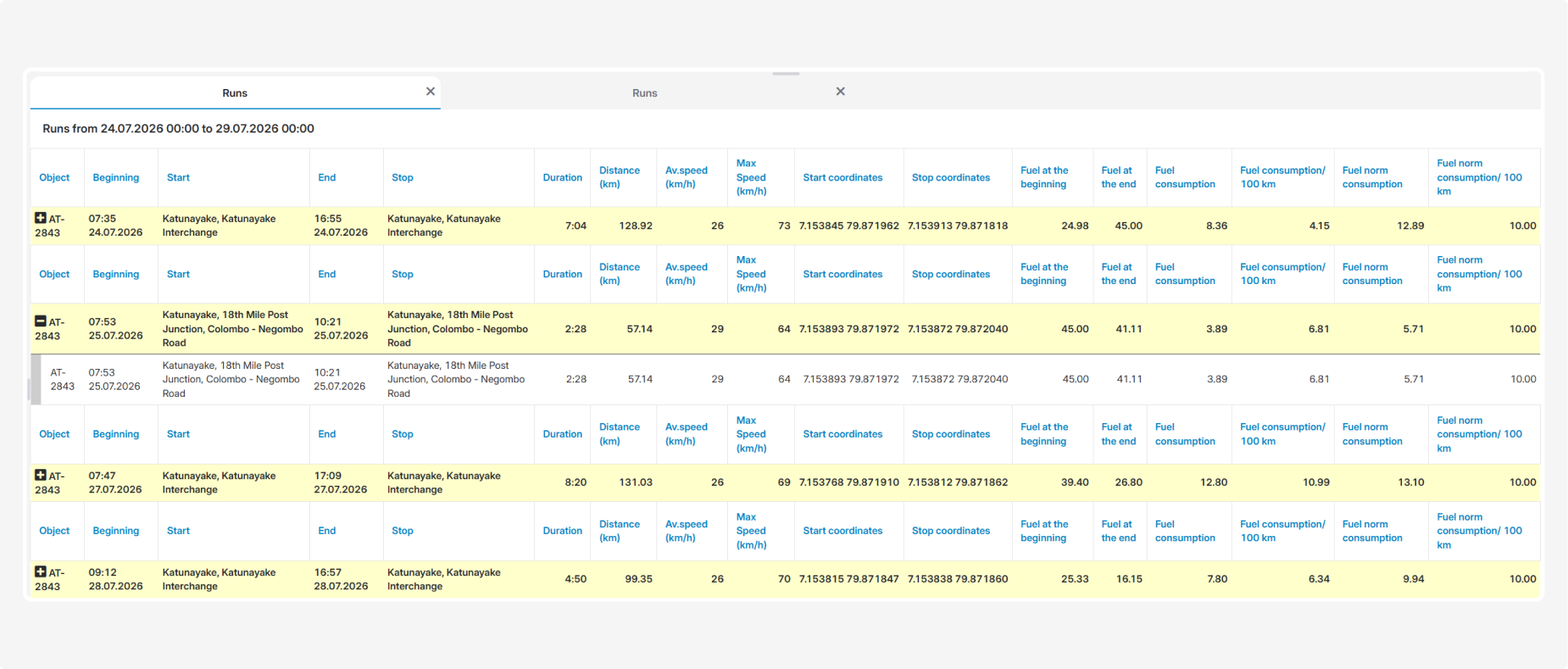Select the first Runs tab

[235, 92]
